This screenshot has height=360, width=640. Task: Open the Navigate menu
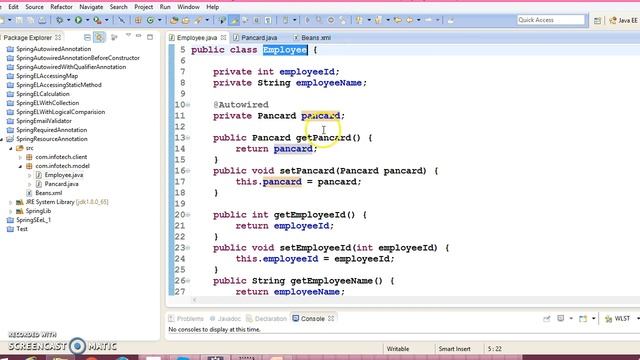click(91, 7)
